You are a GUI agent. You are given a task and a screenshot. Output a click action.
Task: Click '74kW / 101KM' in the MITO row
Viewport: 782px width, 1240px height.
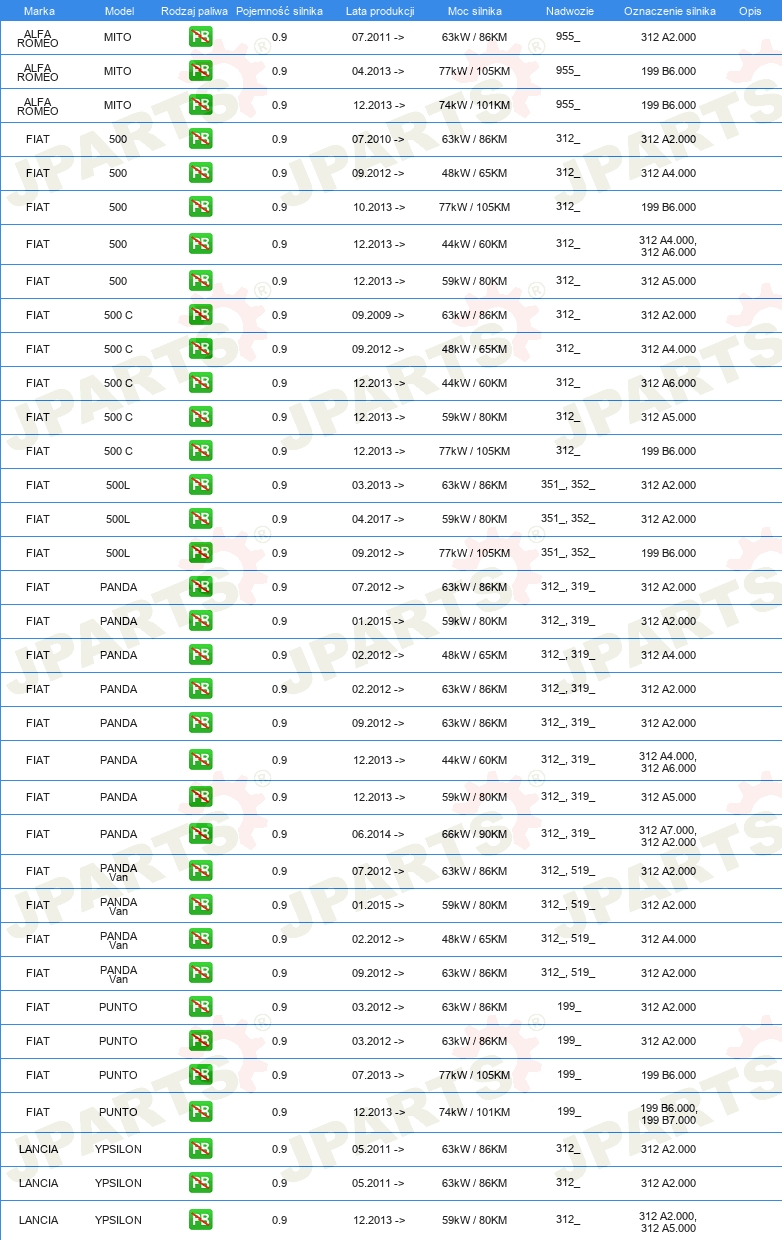coord(474,105)
